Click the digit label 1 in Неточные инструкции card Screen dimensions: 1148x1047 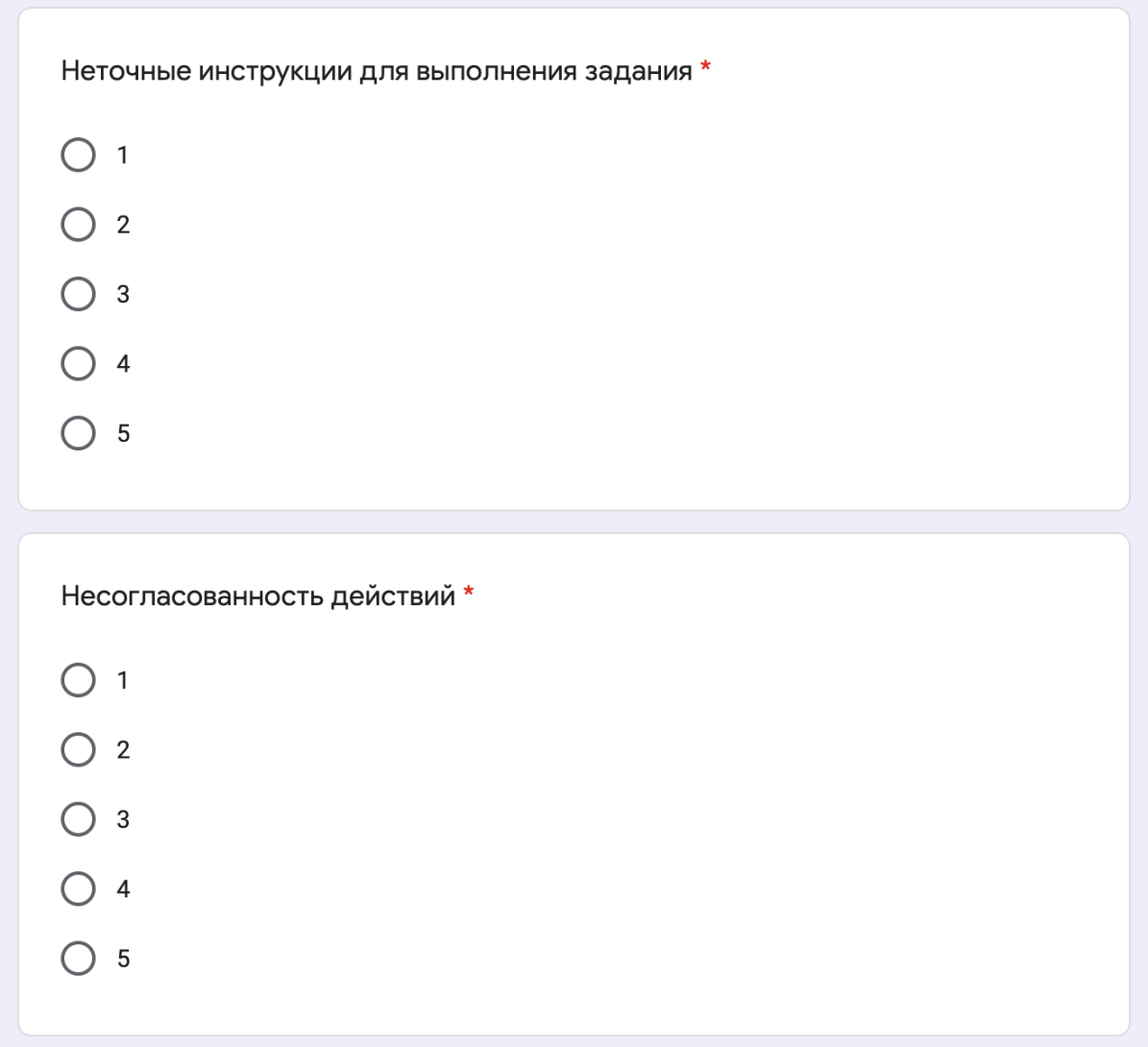click(123, 156)
